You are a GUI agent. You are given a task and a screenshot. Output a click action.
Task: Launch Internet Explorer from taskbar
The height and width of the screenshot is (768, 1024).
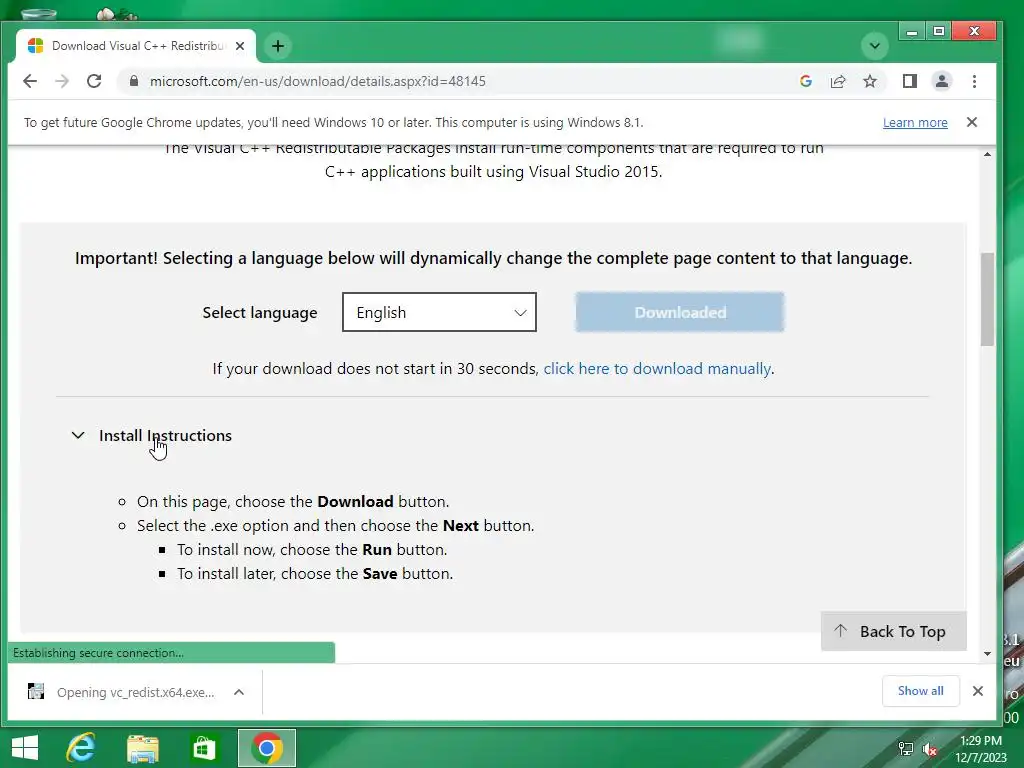(82, 748)
